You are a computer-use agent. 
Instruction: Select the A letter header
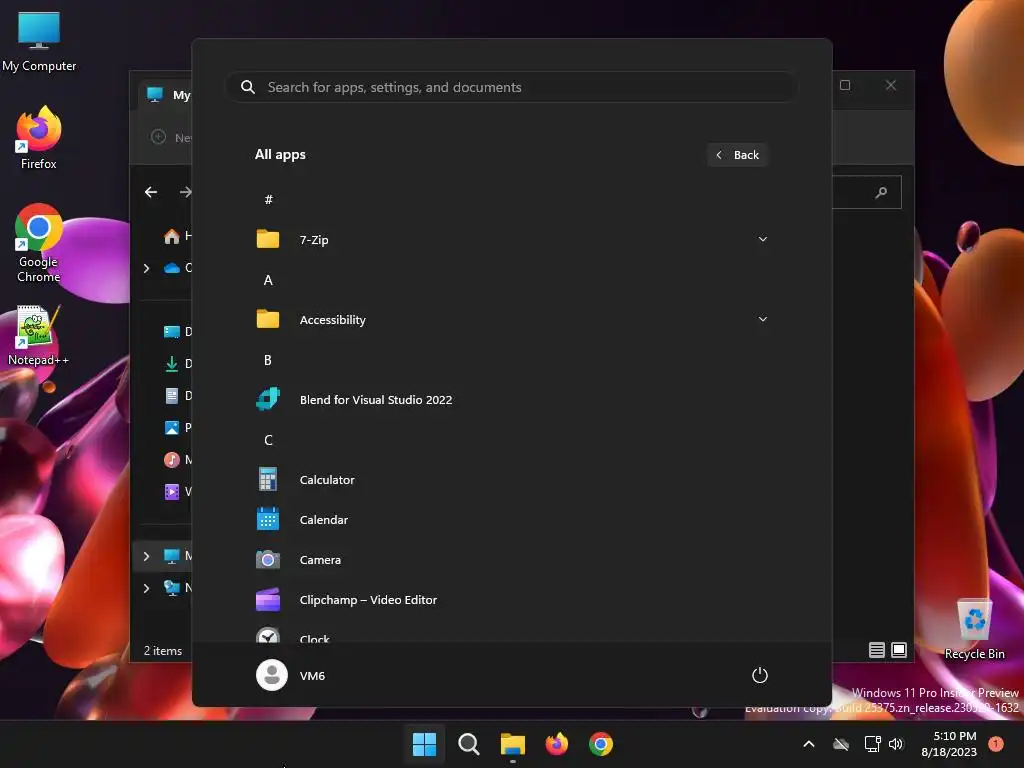[268, 280]
